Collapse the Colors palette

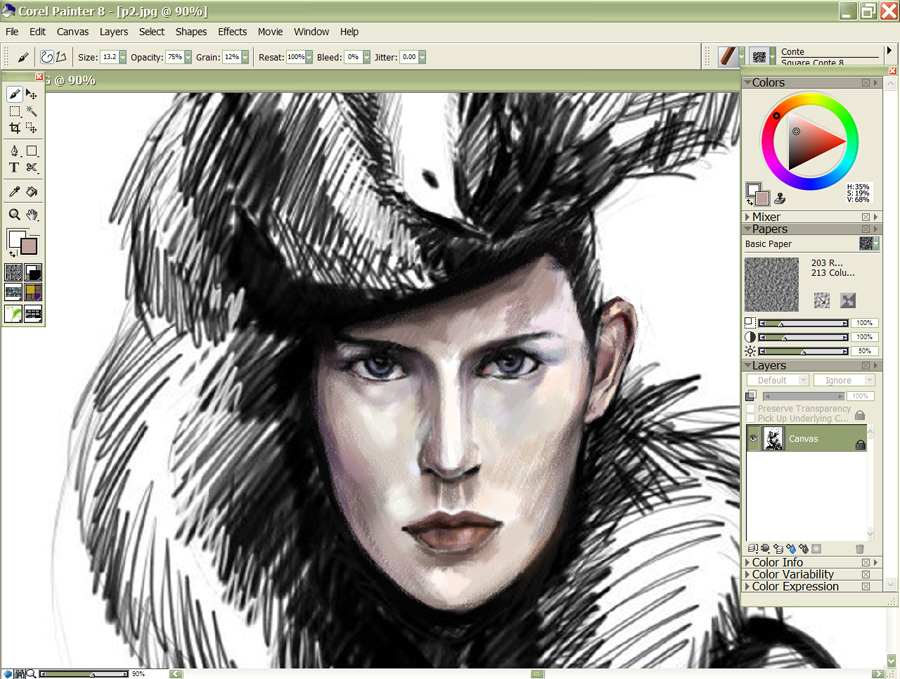[747, 83]
